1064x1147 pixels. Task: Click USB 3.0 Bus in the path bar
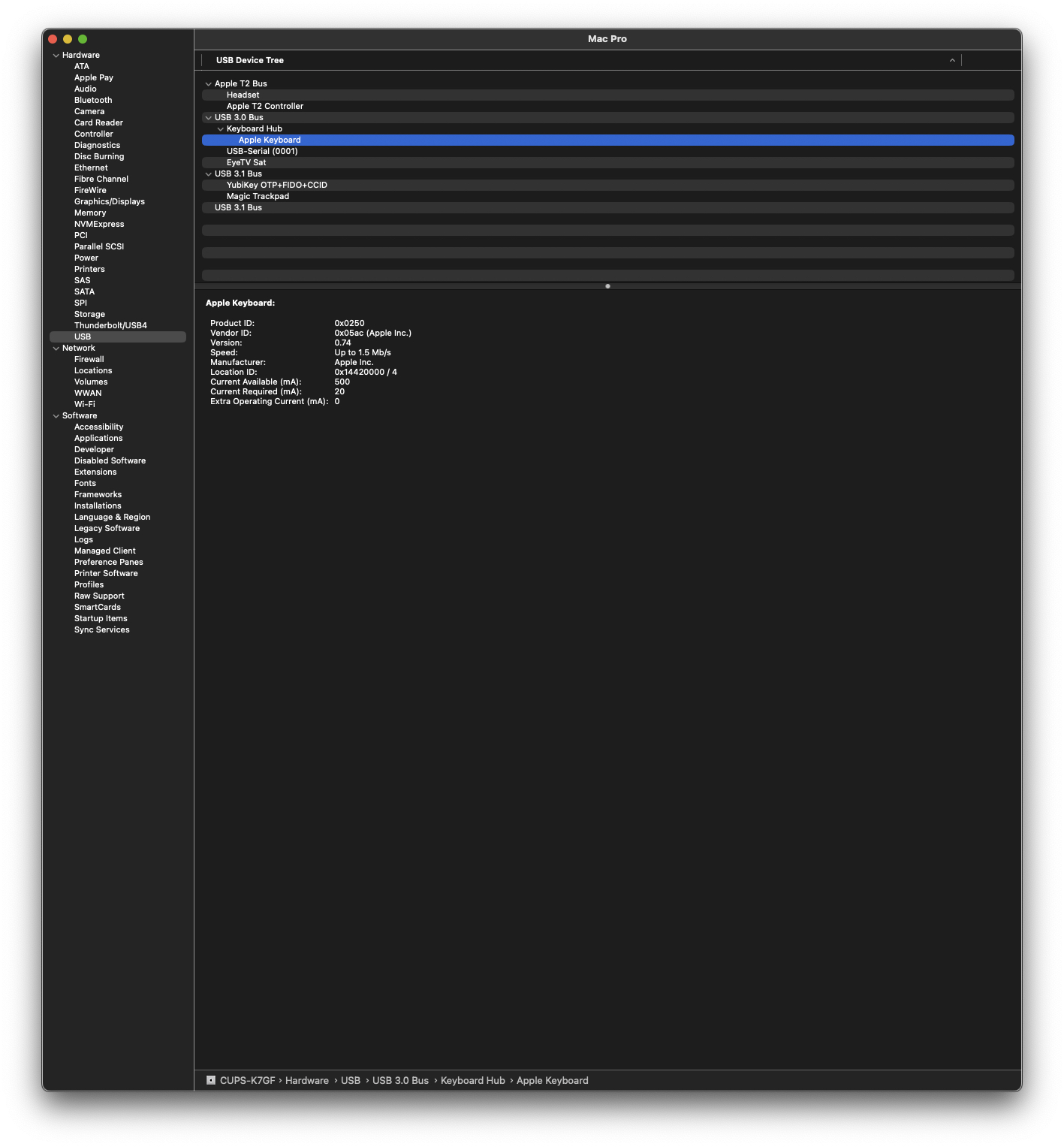tap(400, 1081)
